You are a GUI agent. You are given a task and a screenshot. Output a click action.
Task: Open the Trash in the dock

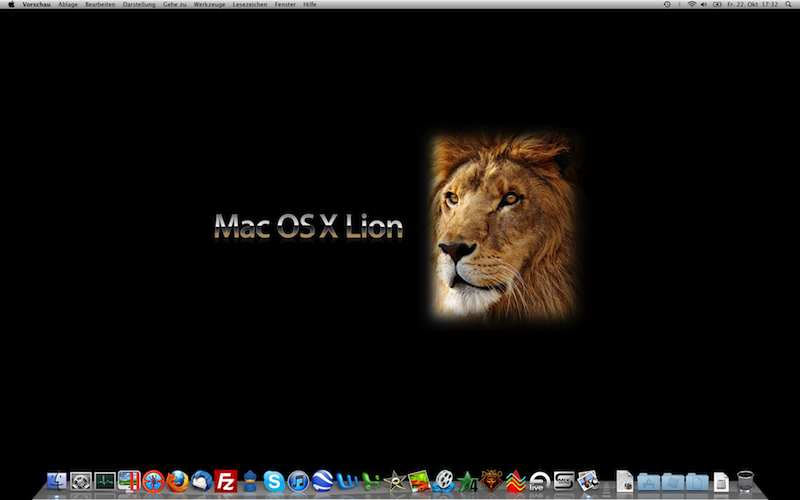745,482
